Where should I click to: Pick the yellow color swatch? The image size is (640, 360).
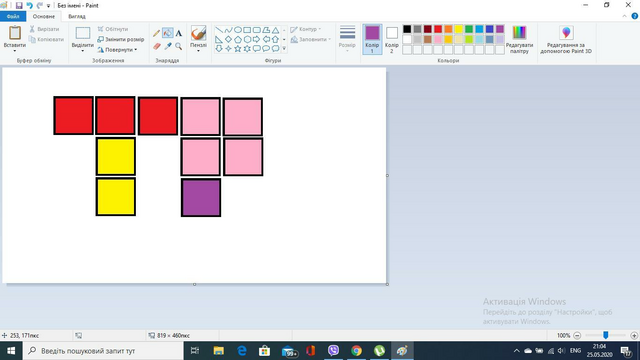click(x=458, y=29)
